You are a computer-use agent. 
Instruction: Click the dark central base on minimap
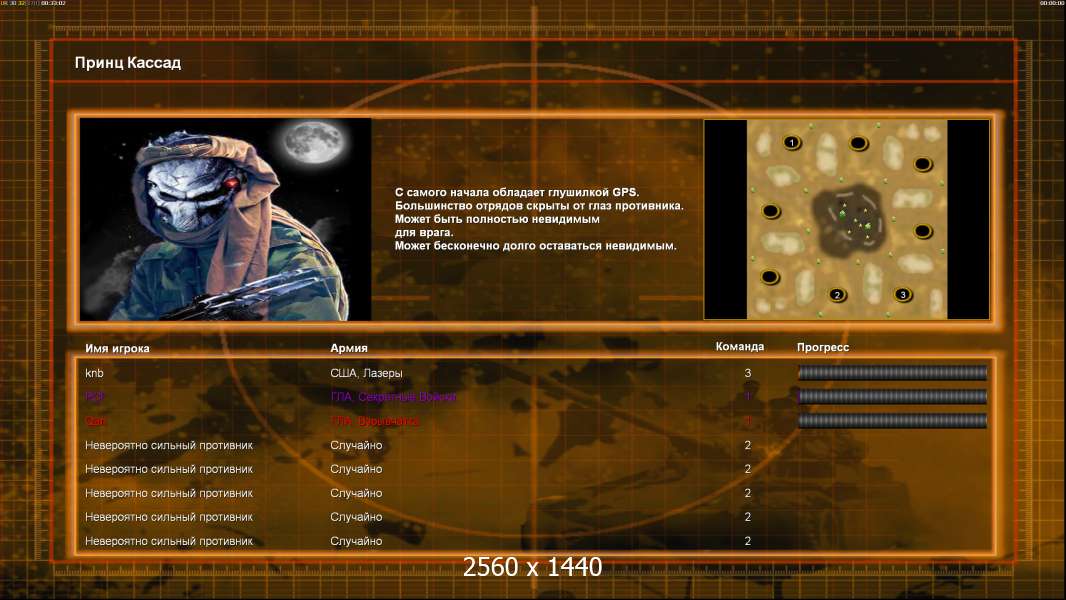click(850, 219)
